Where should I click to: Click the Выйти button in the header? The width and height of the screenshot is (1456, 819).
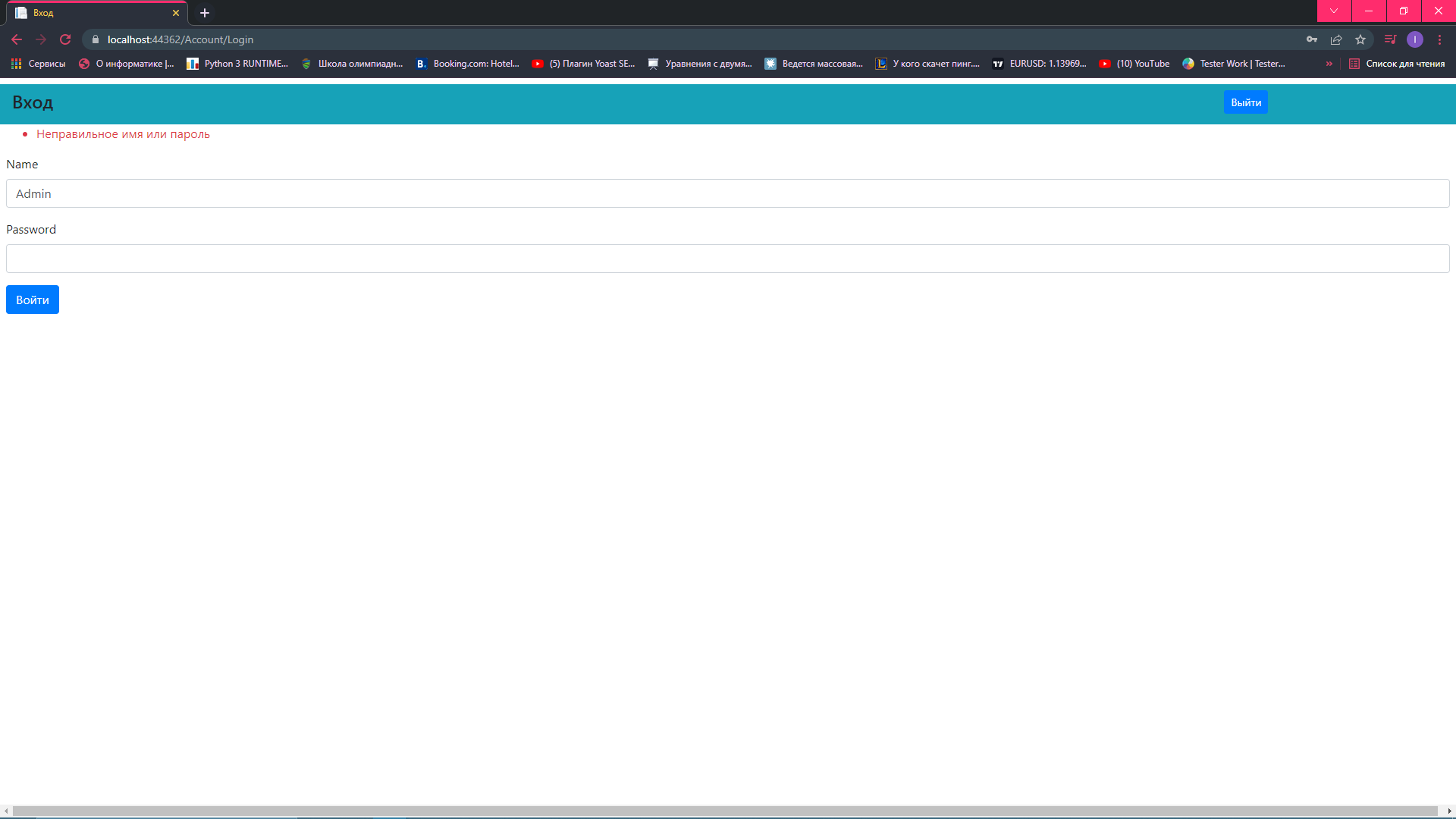click(x=1245, y=102)
